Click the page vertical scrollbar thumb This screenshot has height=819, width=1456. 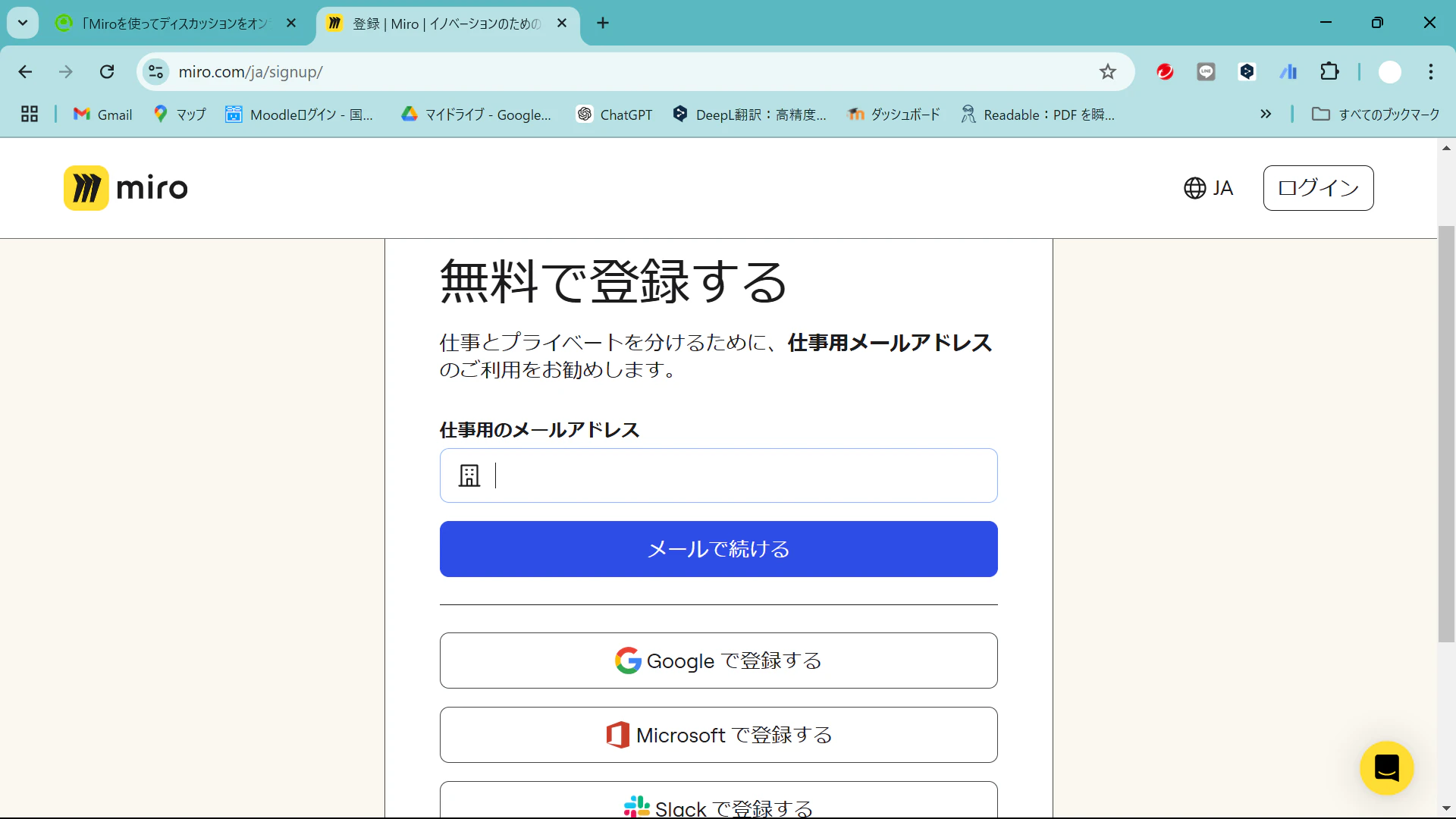click(1446, 434)
